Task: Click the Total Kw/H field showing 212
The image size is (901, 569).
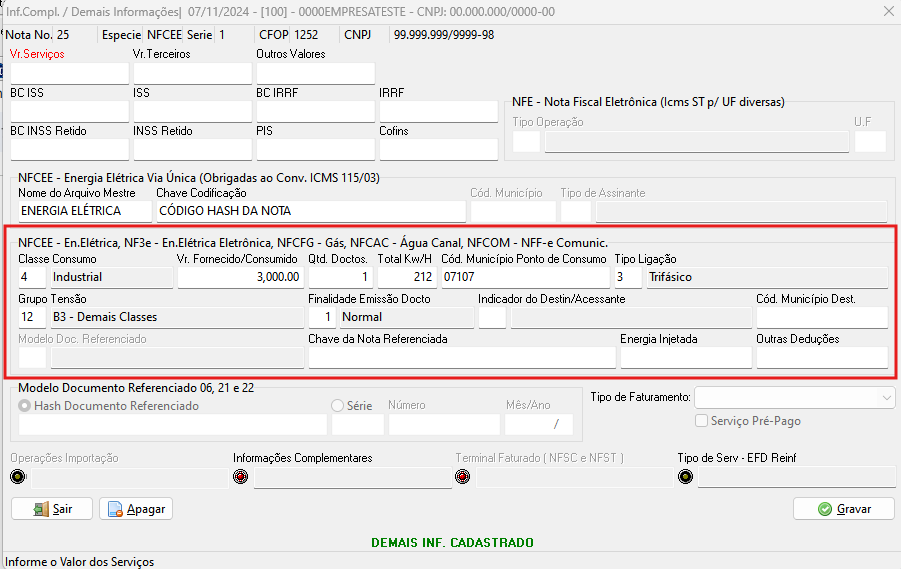Action: pyautogui.click(x=407, y=277)
